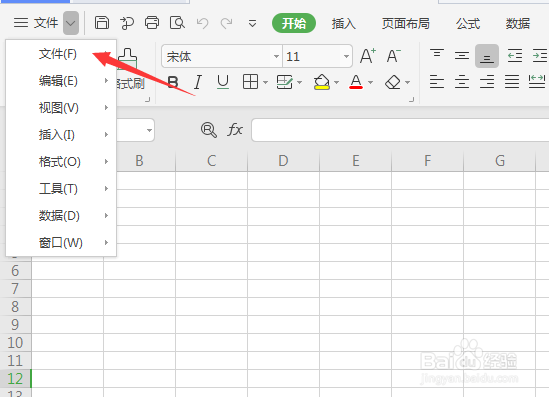Click the decrease indent icon

515,56
